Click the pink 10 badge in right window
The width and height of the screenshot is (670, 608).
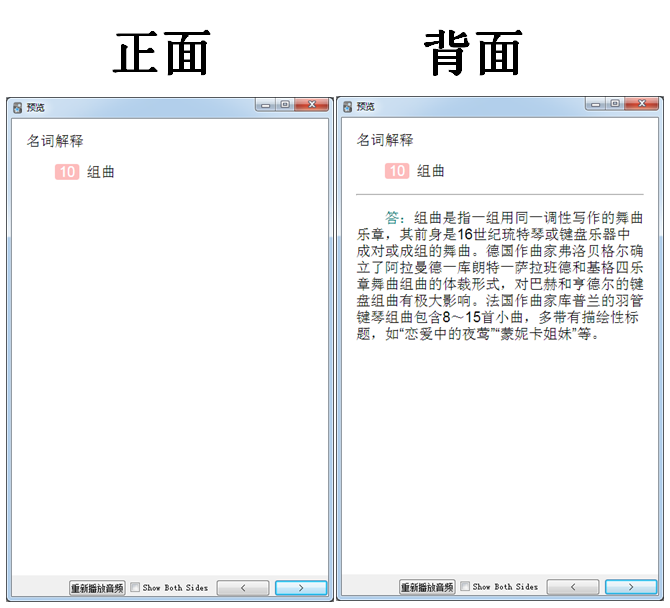397,171
